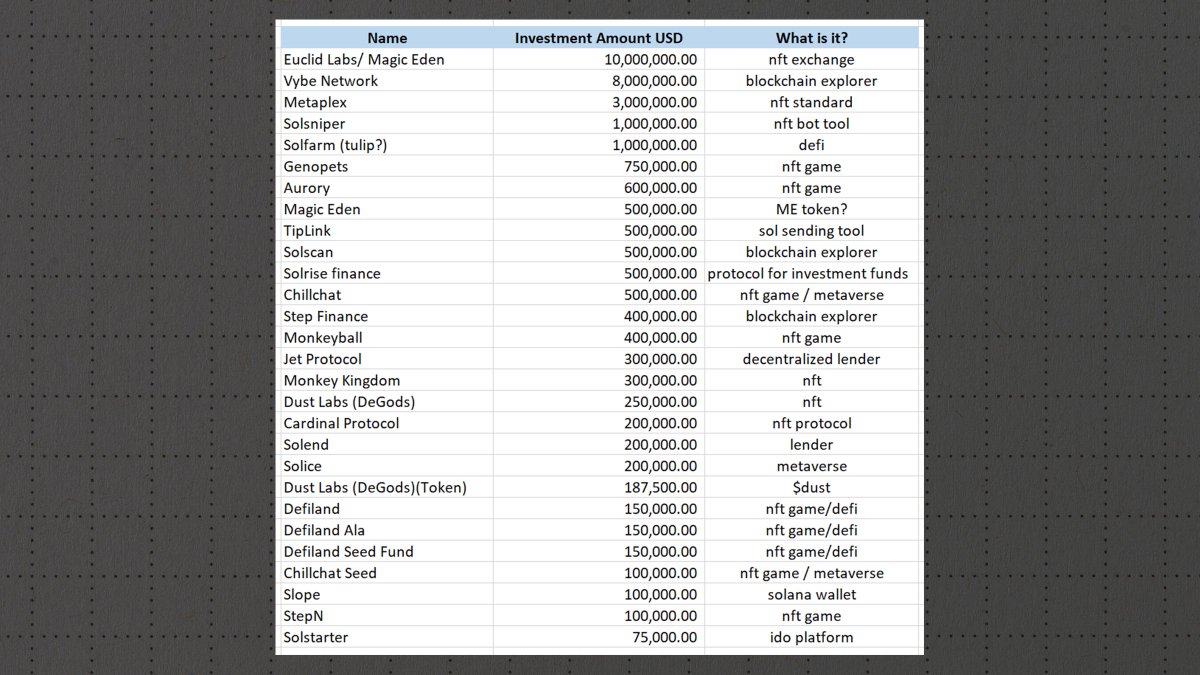The image size is (1200, 675).
Task: Click the ME token? description cell
Action: pyautogui.click(x=811, y=209)
